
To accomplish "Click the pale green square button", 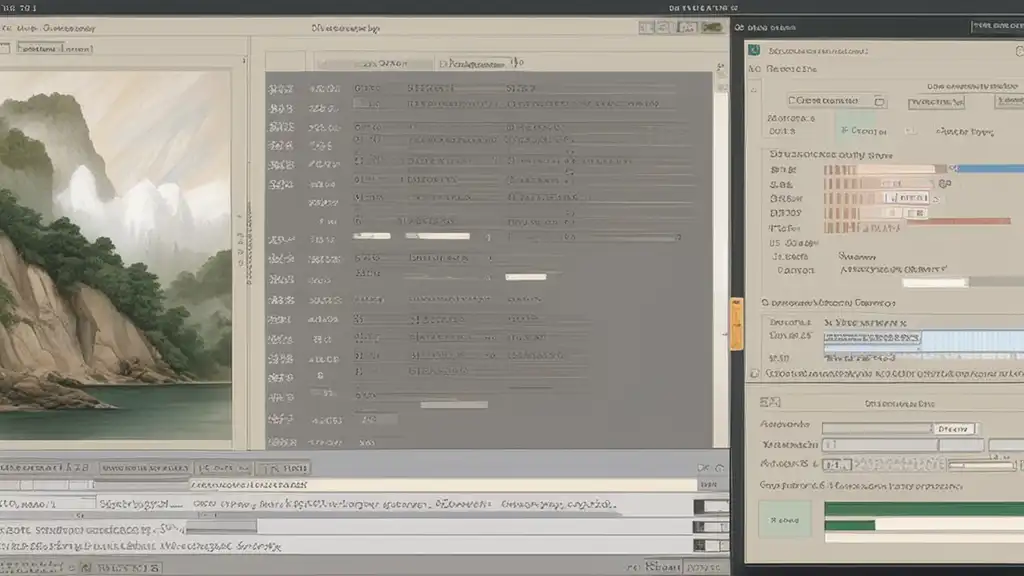I will coord(784,519).
